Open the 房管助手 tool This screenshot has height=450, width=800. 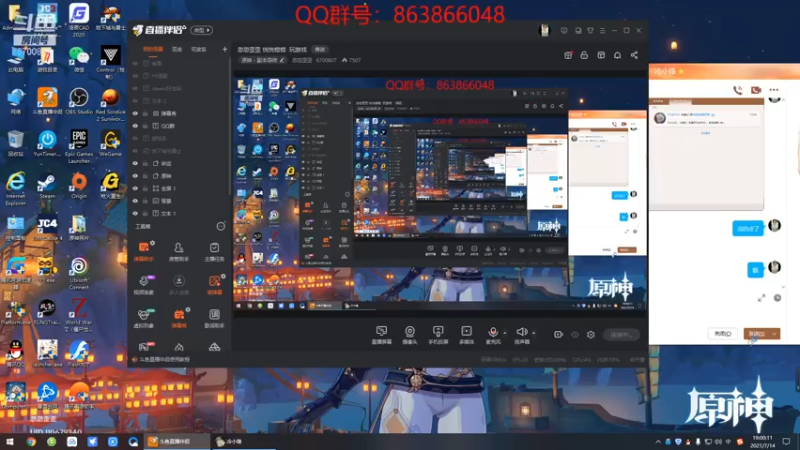179,251
